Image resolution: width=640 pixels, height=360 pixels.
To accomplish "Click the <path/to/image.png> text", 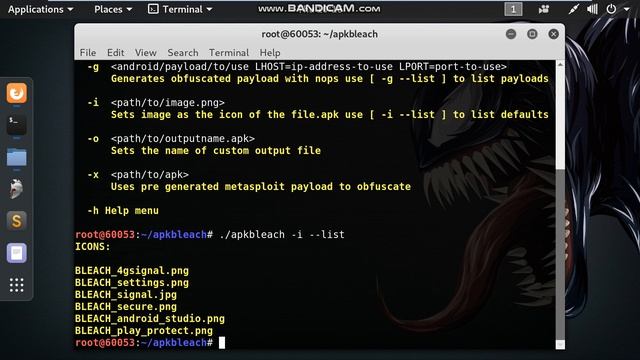I will coord(168,102).
